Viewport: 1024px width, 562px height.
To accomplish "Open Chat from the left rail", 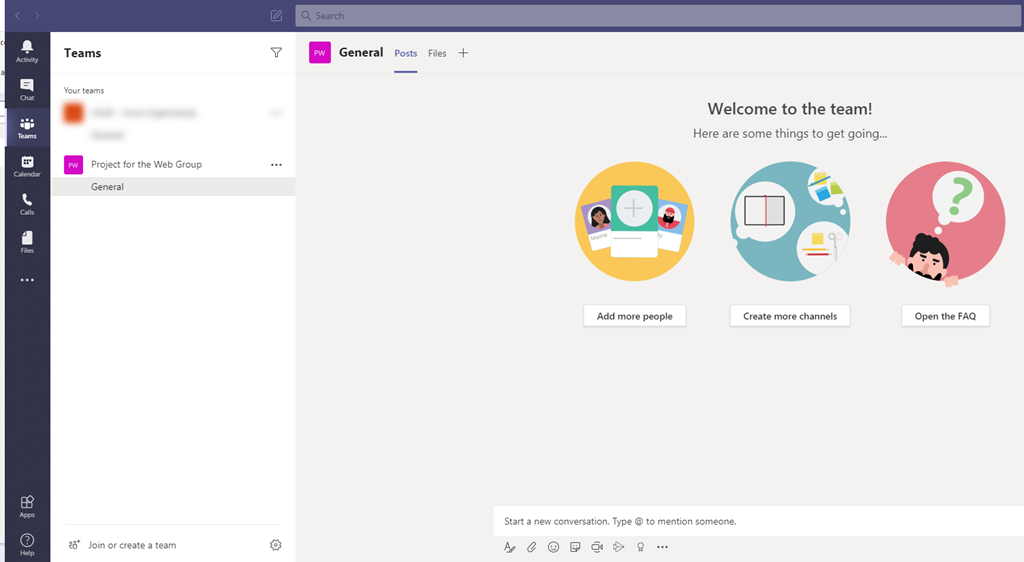I will coord(27,89).
